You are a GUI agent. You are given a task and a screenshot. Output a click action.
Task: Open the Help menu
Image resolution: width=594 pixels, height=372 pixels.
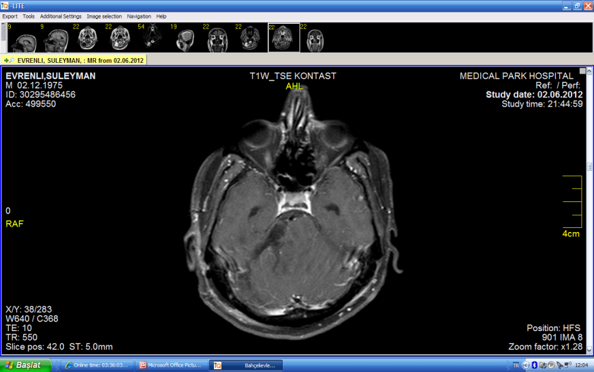pos(161,16)
